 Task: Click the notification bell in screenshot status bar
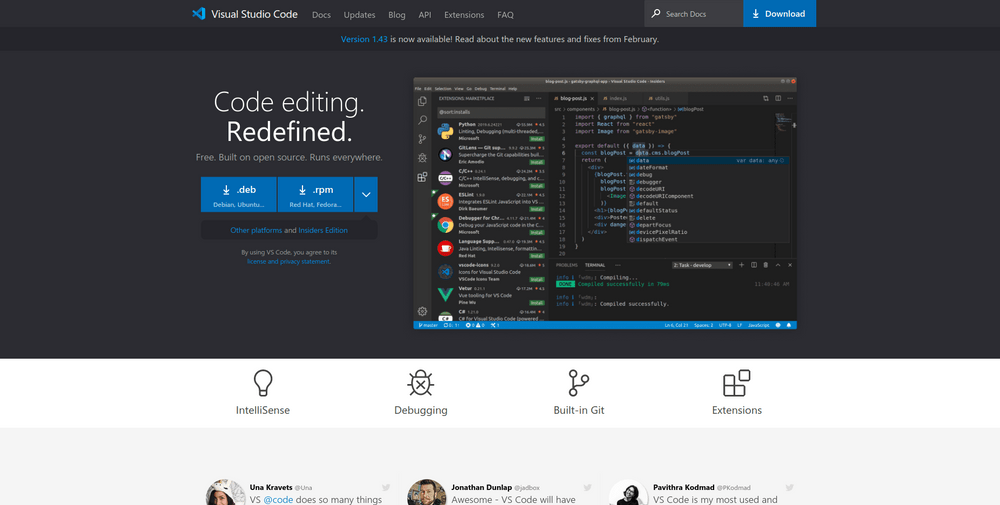[790, 325]
